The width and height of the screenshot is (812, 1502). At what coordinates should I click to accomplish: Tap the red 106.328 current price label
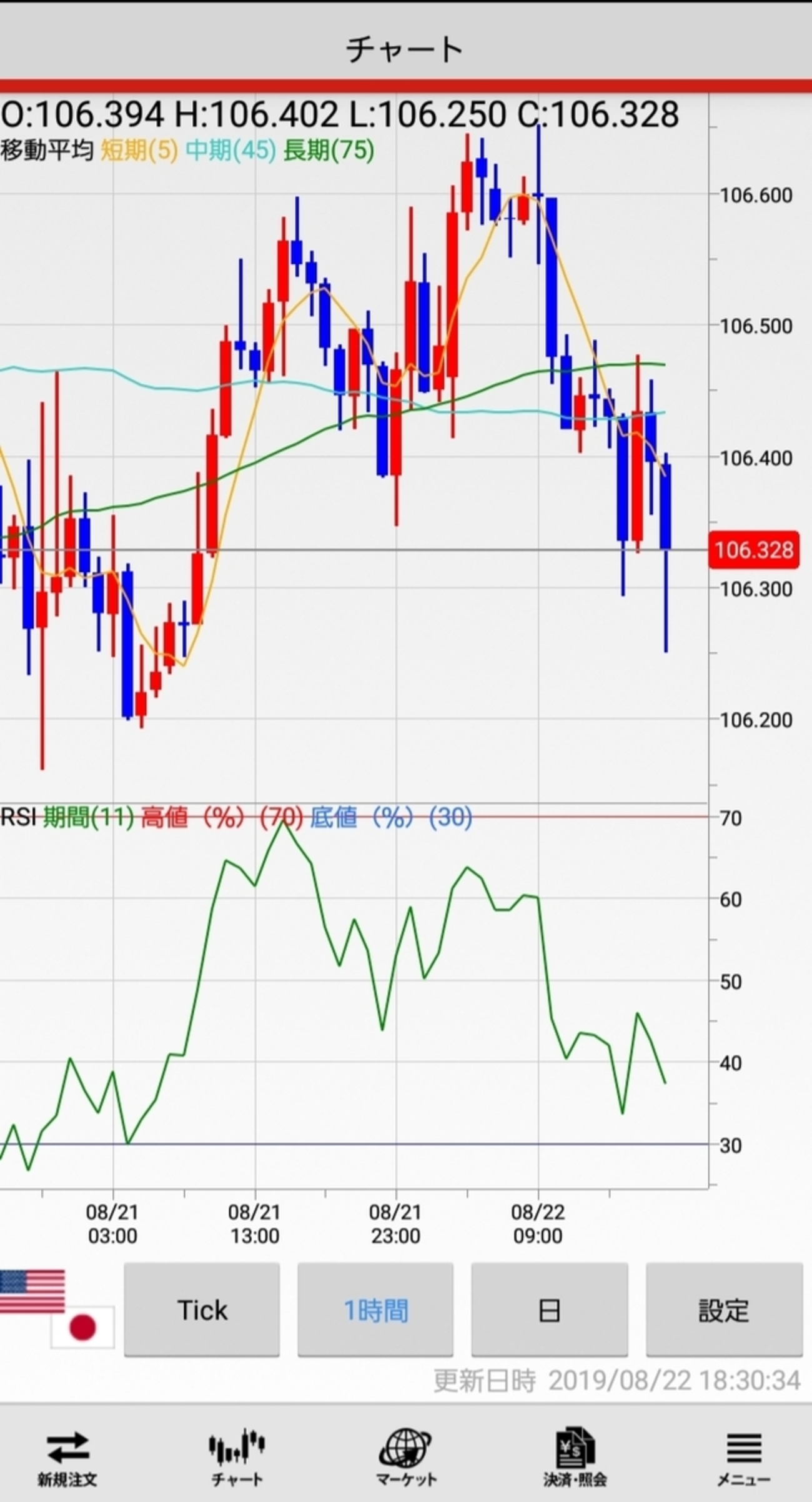coord(754,550)
